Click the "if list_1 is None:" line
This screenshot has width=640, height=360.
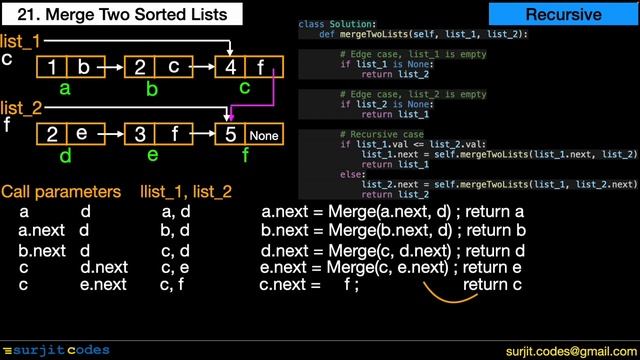(387, 64)
